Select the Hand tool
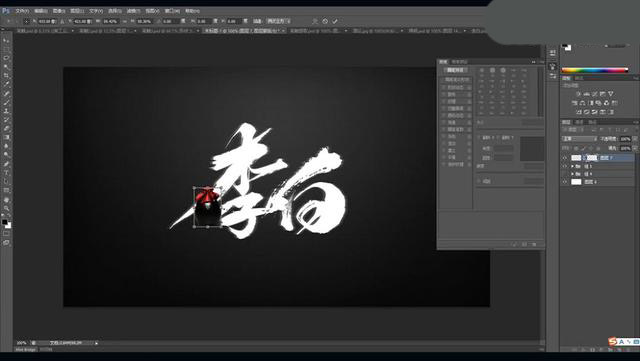Viewport: 640px width, 361px height. point(6,200)
